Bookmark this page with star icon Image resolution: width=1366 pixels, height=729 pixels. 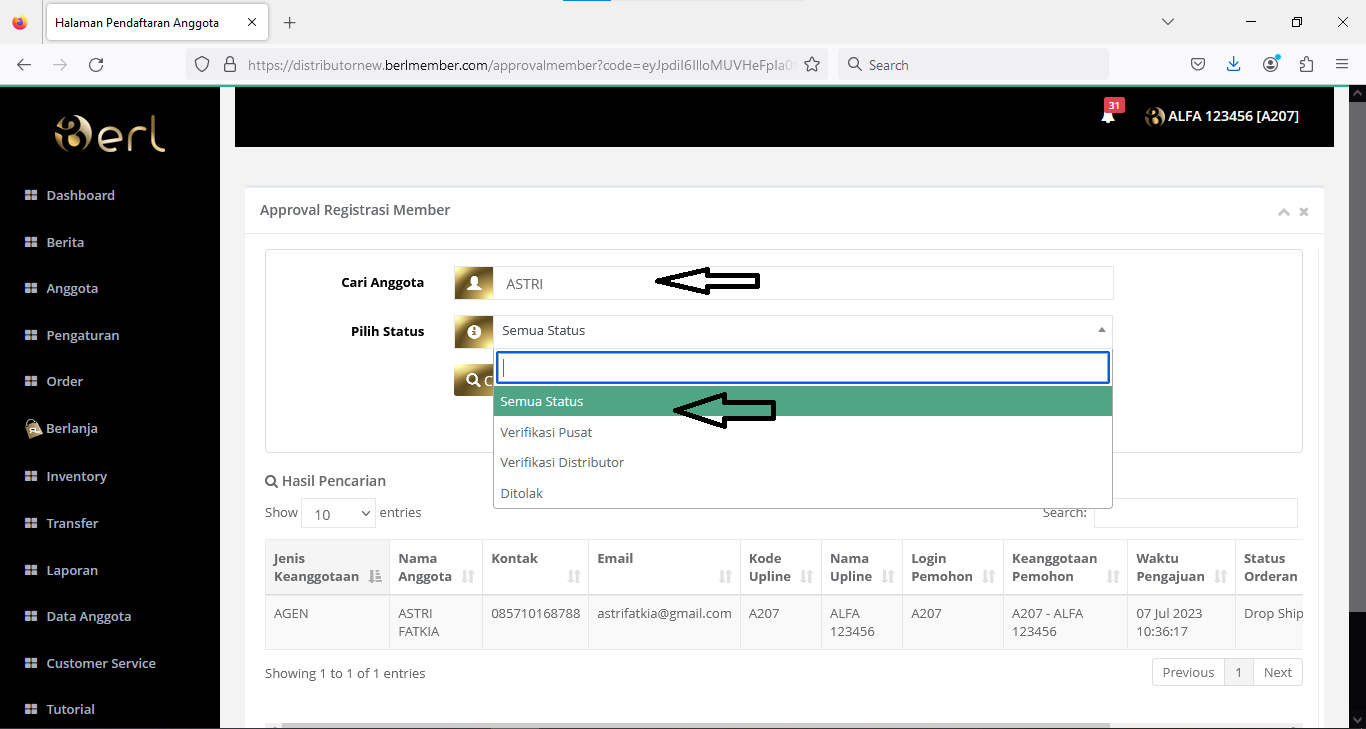tap(812, 65)
